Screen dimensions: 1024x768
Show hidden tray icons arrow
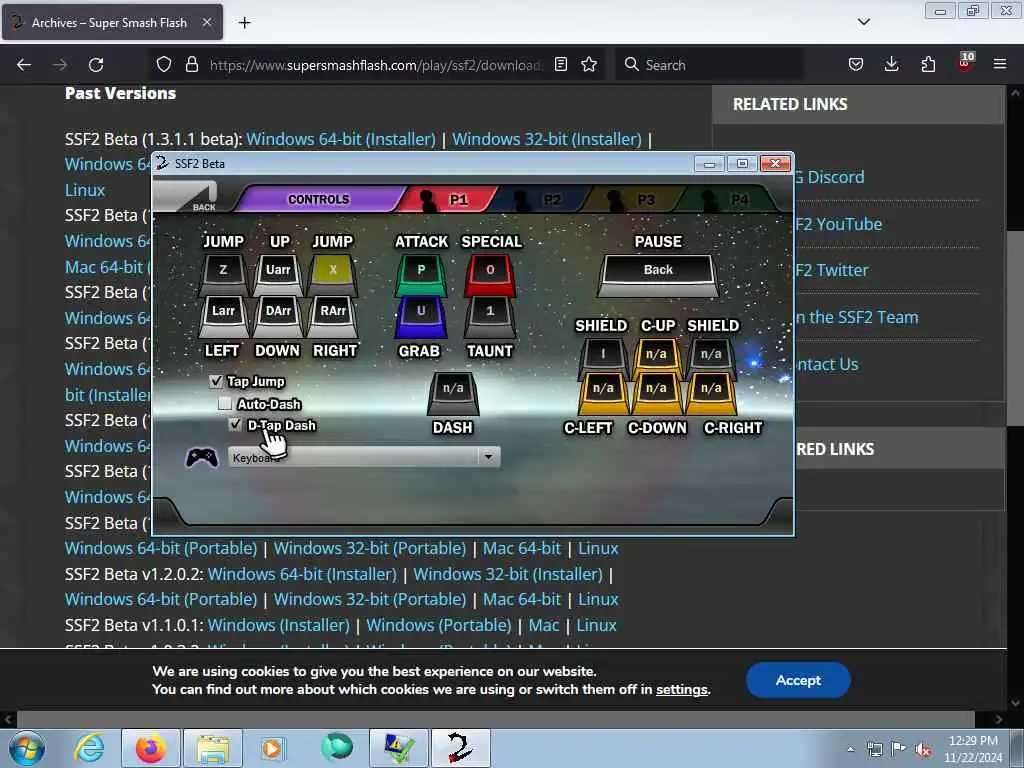[x=850, y=750]
